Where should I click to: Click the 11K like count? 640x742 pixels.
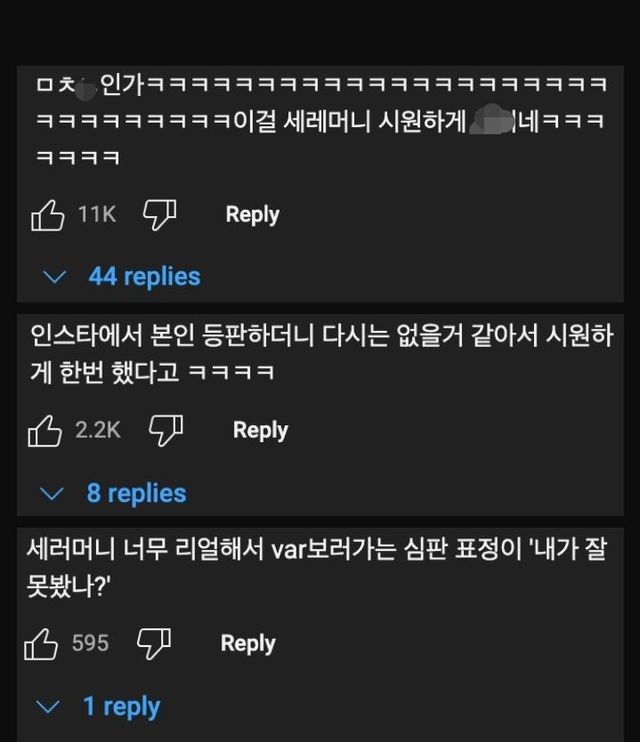coord(97,214)
